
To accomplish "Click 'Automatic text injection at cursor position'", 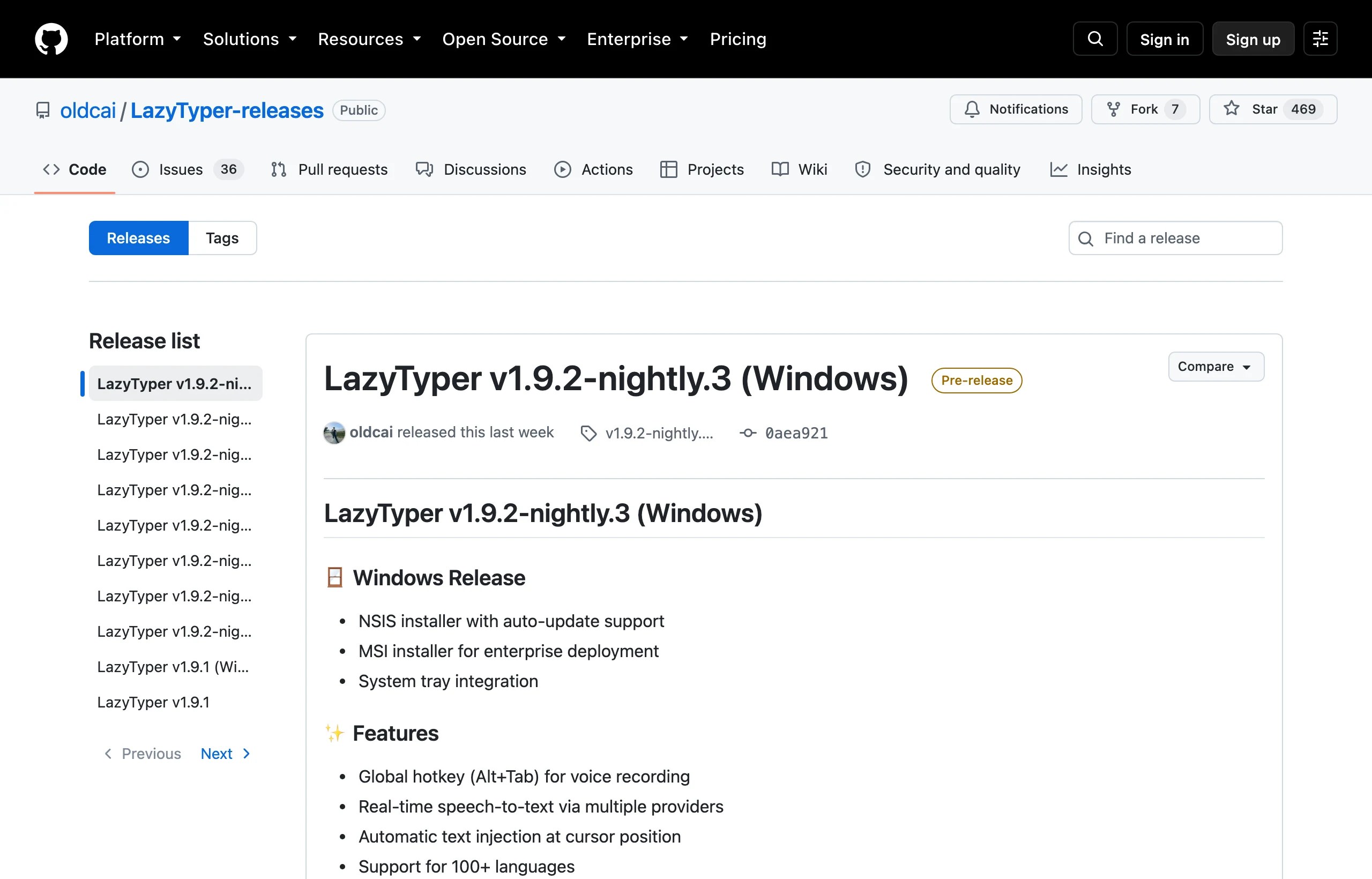I will [x=519, y=837].
